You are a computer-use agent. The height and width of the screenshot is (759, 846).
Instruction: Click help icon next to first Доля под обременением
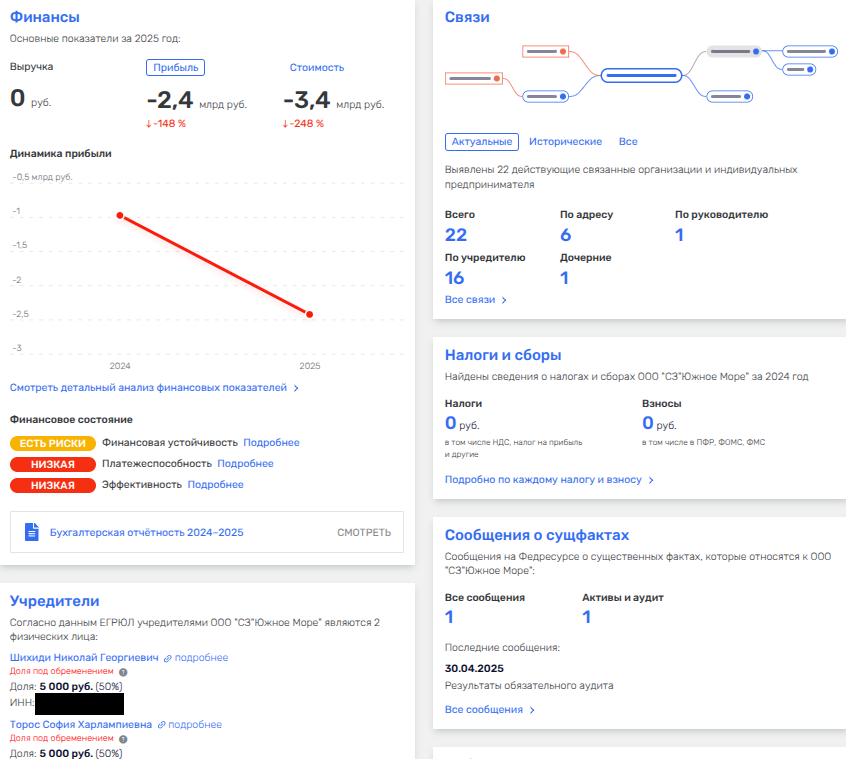(123, 672)
